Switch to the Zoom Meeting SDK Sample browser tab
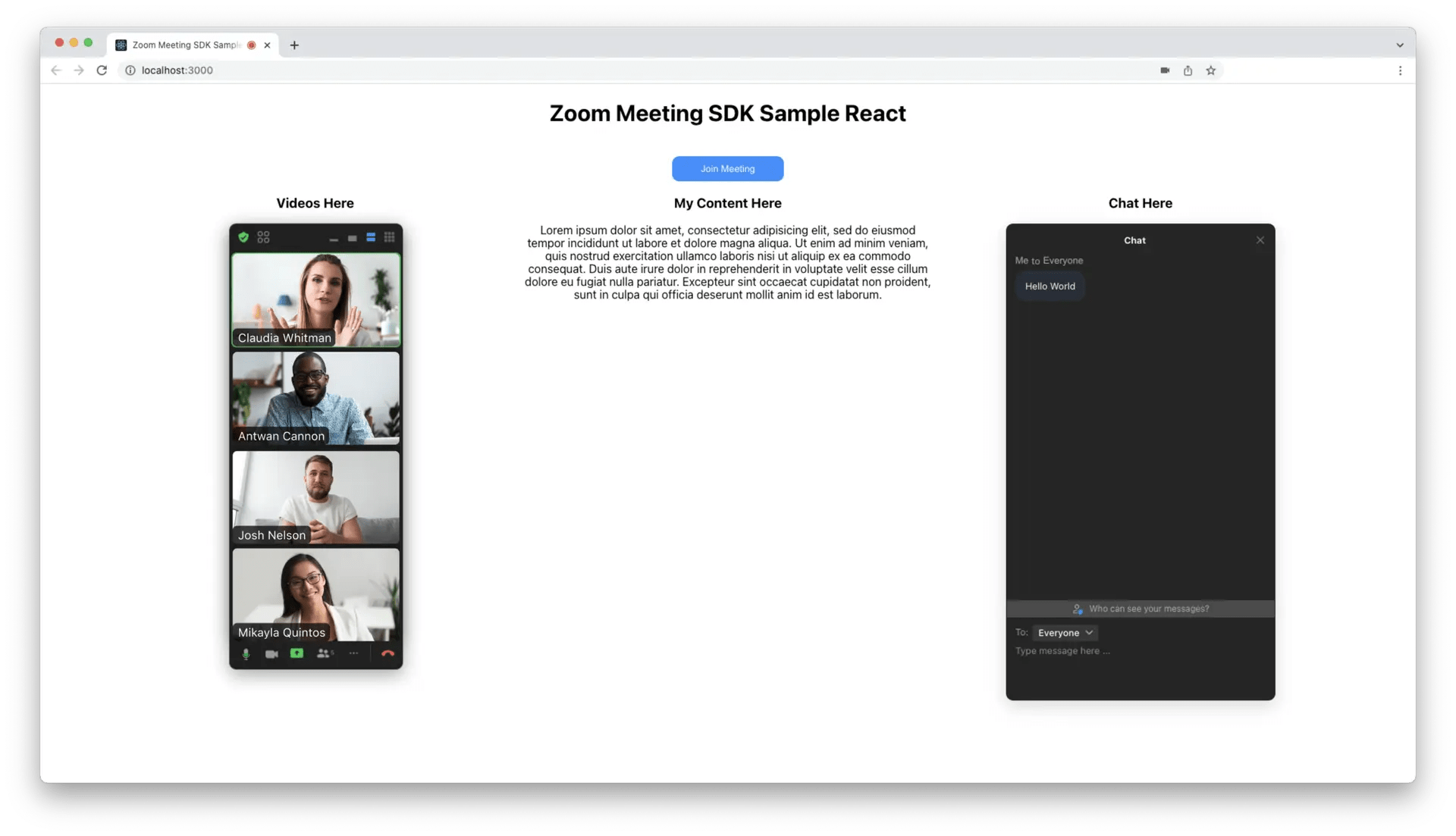1456x836 pixels. click(x=182, y=45)
